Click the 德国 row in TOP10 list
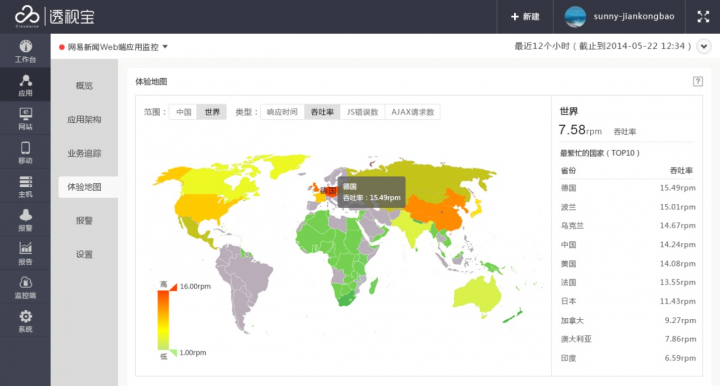 628,188
